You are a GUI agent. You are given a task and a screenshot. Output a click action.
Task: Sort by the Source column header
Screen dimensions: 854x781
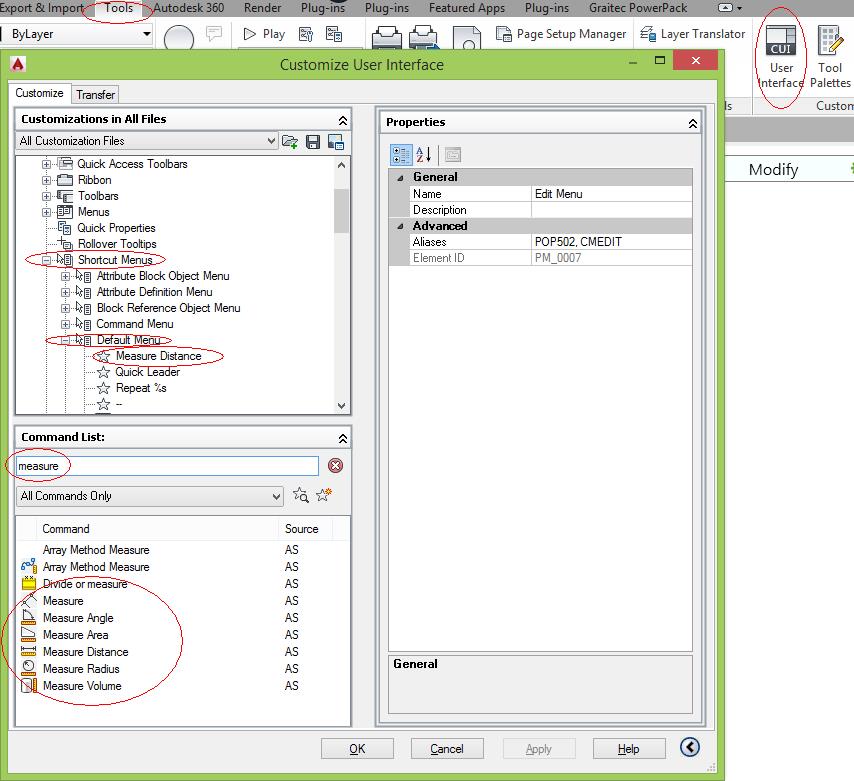(306, 529)
